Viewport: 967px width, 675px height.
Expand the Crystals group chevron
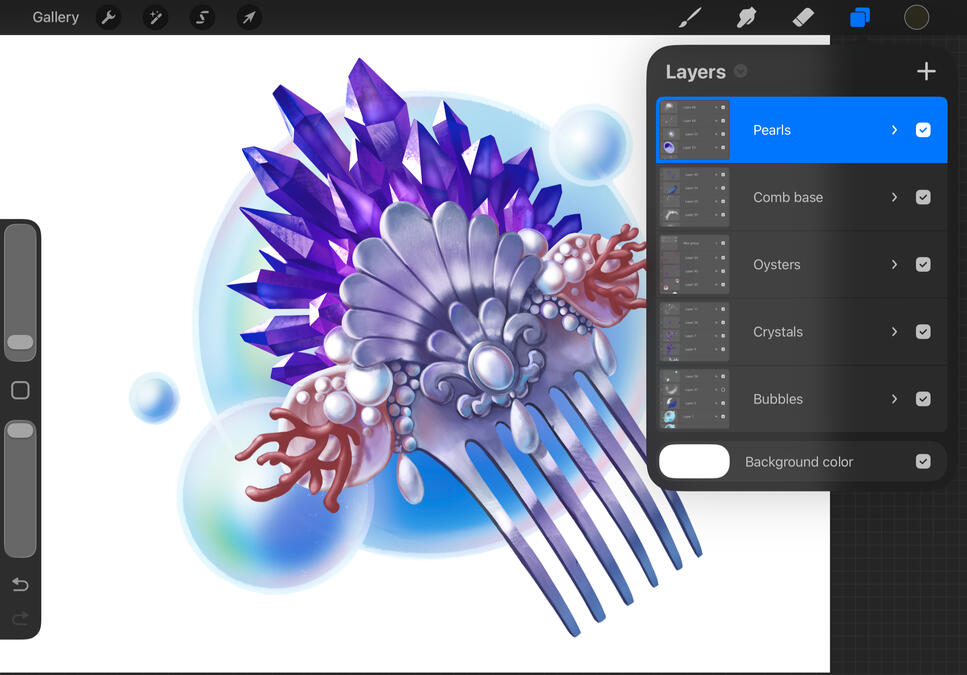coord(894,332)
